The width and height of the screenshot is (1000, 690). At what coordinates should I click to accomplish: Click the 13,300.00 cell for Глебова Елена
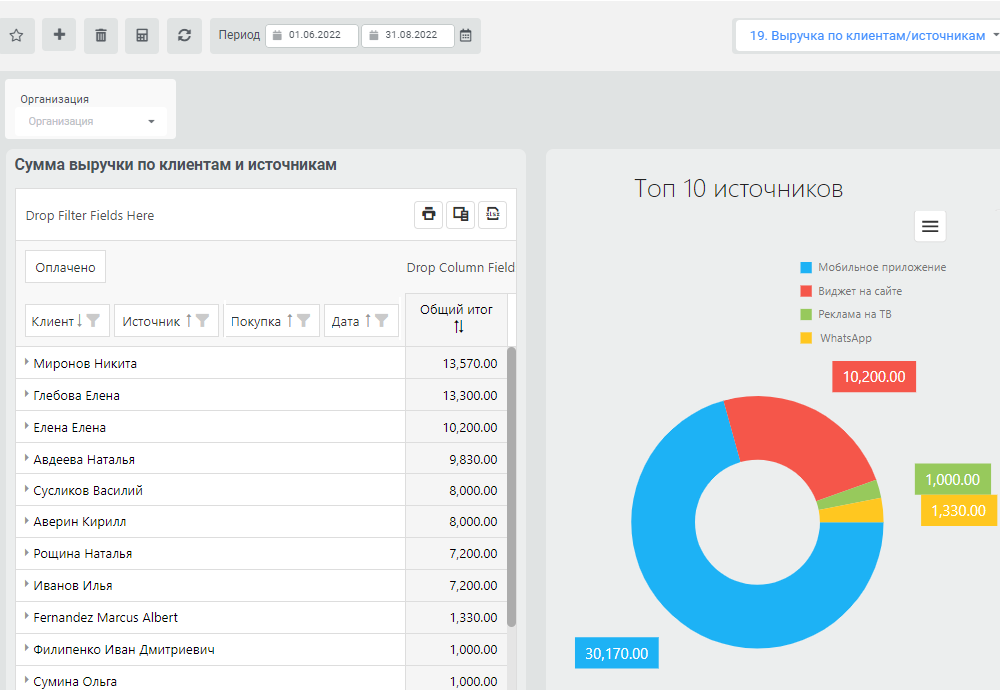[457, 395]
